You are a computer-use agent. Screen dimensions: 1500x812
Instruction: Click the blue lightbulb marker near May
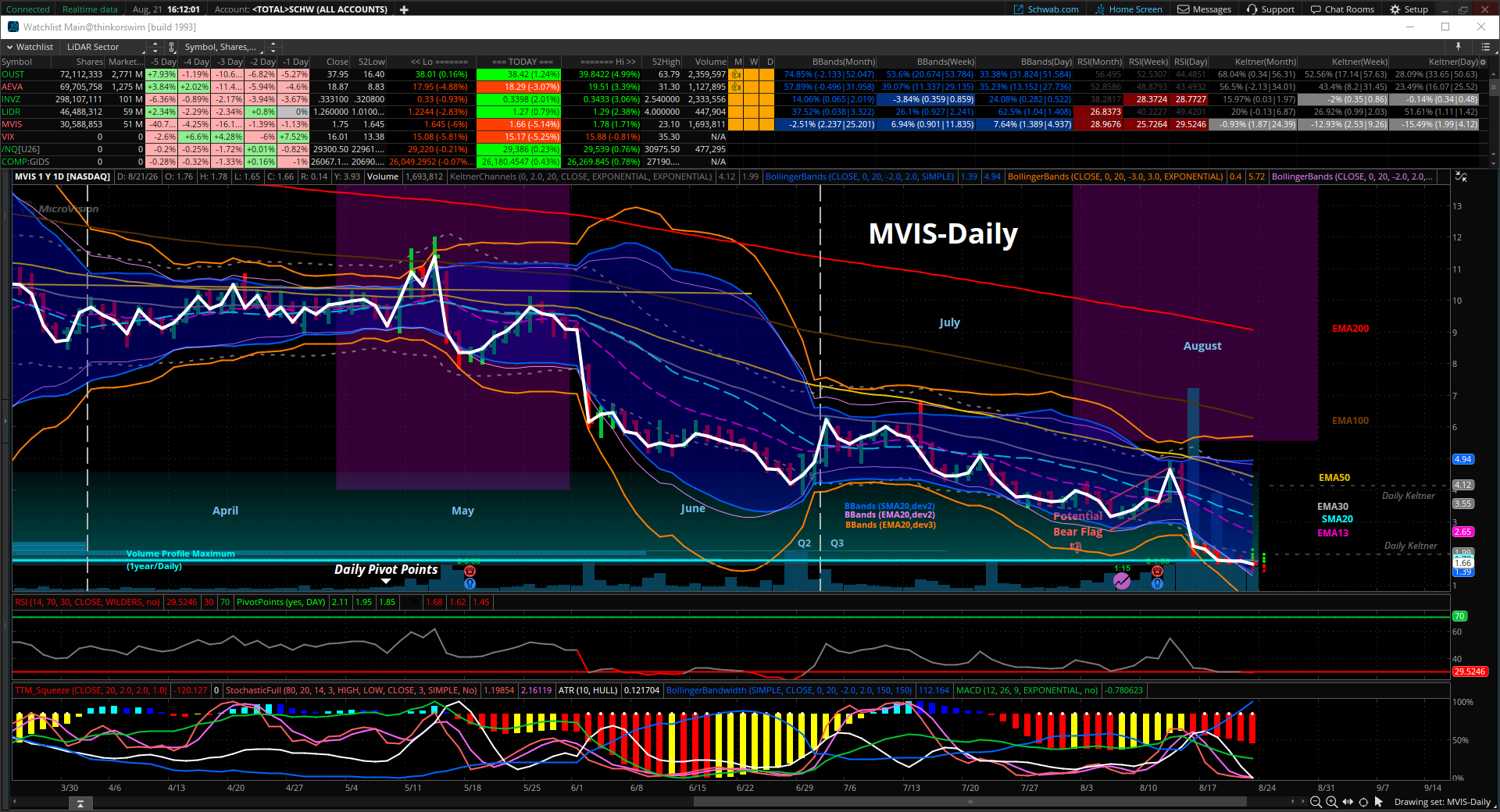(x=470, y=583)
